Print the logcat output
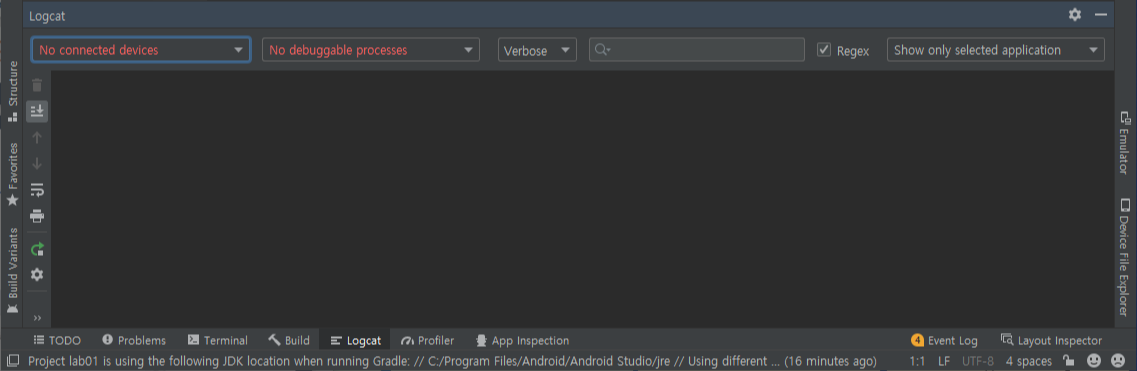The width and height of the screenshot is (1137, 371). point(37,216)
